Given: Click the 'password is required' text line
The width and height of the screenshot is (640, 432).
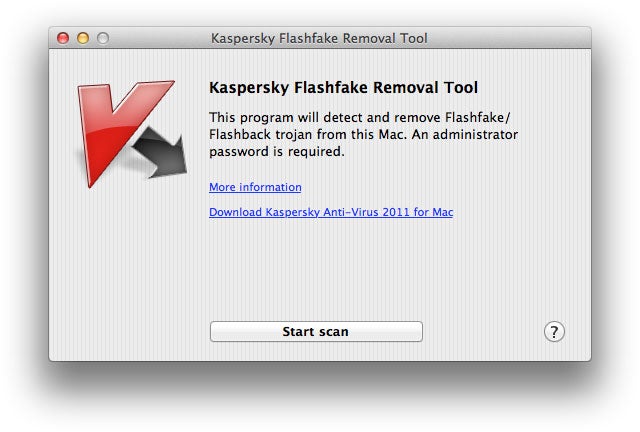Looking at the screenshot, I should [x=276, y=152].
